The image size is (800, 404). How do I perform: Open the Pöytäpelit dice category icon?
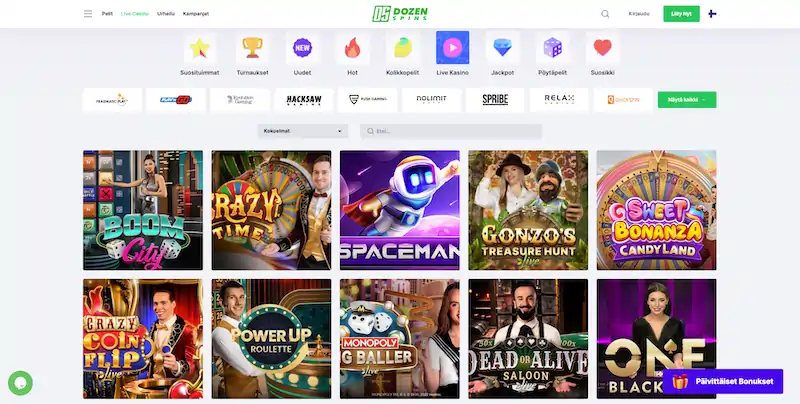tap(553, 47)
